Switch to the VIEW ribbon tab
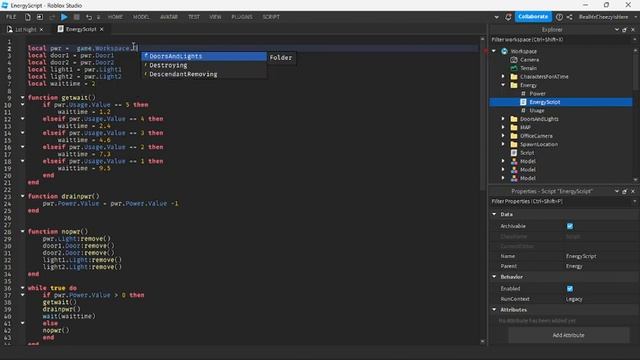The width and height of the screenshot is (640, 360). coord(215,17)
